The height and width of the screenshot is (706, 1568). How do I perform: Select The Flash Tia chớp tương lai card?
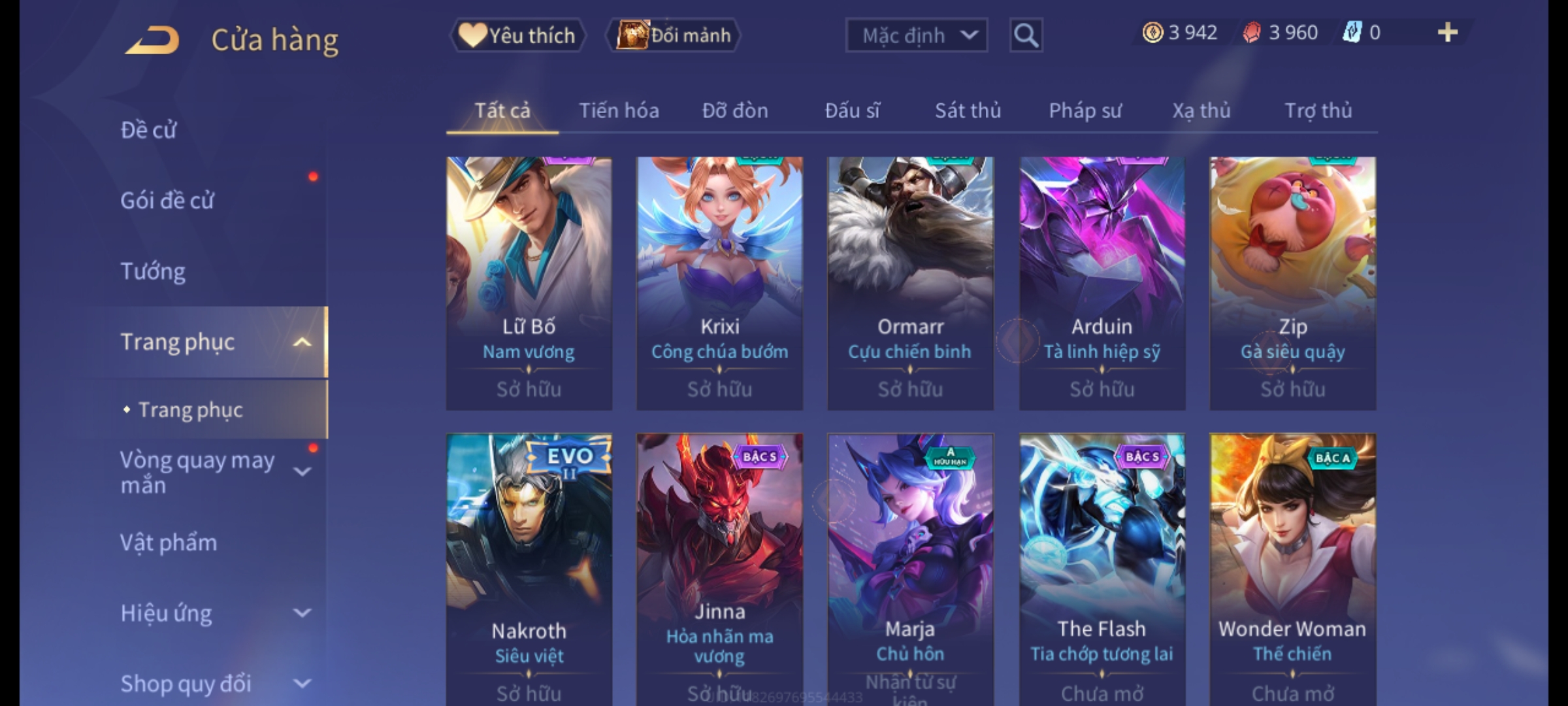tap(1102, 570)
